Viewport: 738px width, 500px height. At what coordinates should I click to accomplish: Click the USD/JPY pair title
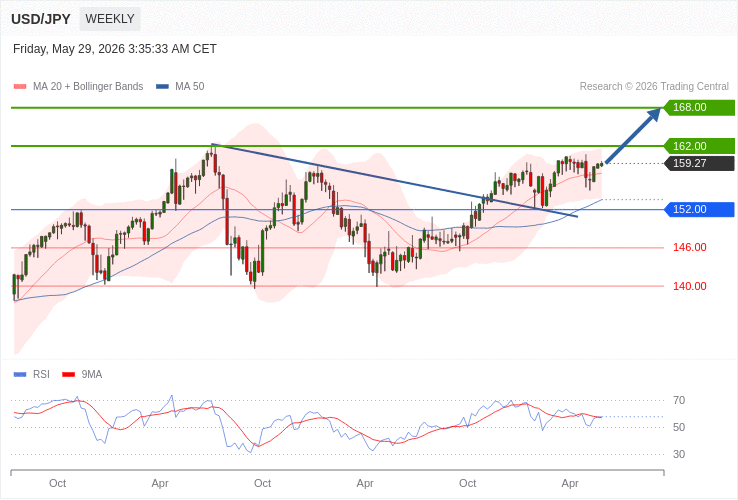pyautogui.click(x=41, y=19)
